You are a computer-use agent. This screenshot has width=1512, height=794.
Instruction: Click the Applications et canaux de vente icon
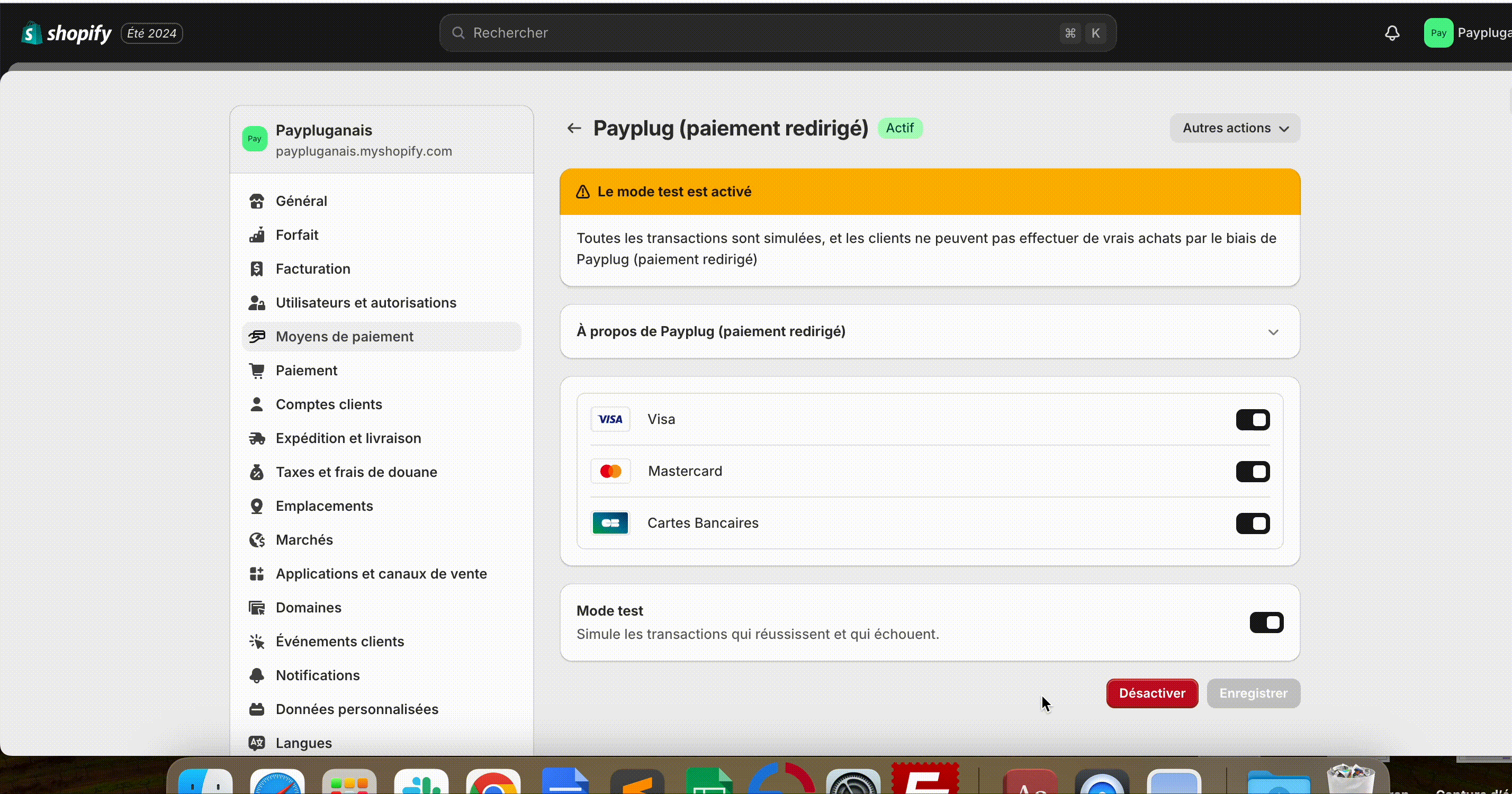click(x=256, y=574)
